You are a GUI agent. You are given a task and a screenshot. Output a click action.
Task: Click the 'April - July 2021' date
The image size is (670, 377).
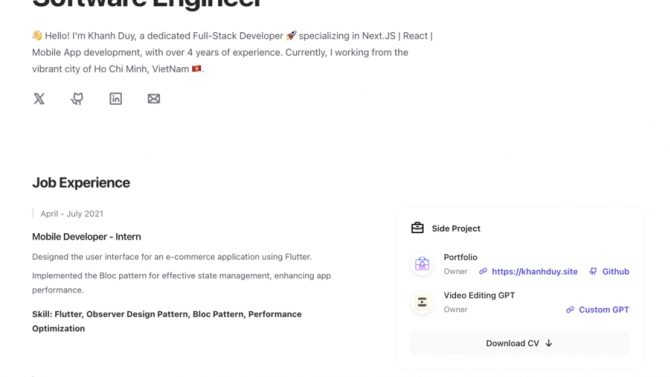(x=72, y=214)
